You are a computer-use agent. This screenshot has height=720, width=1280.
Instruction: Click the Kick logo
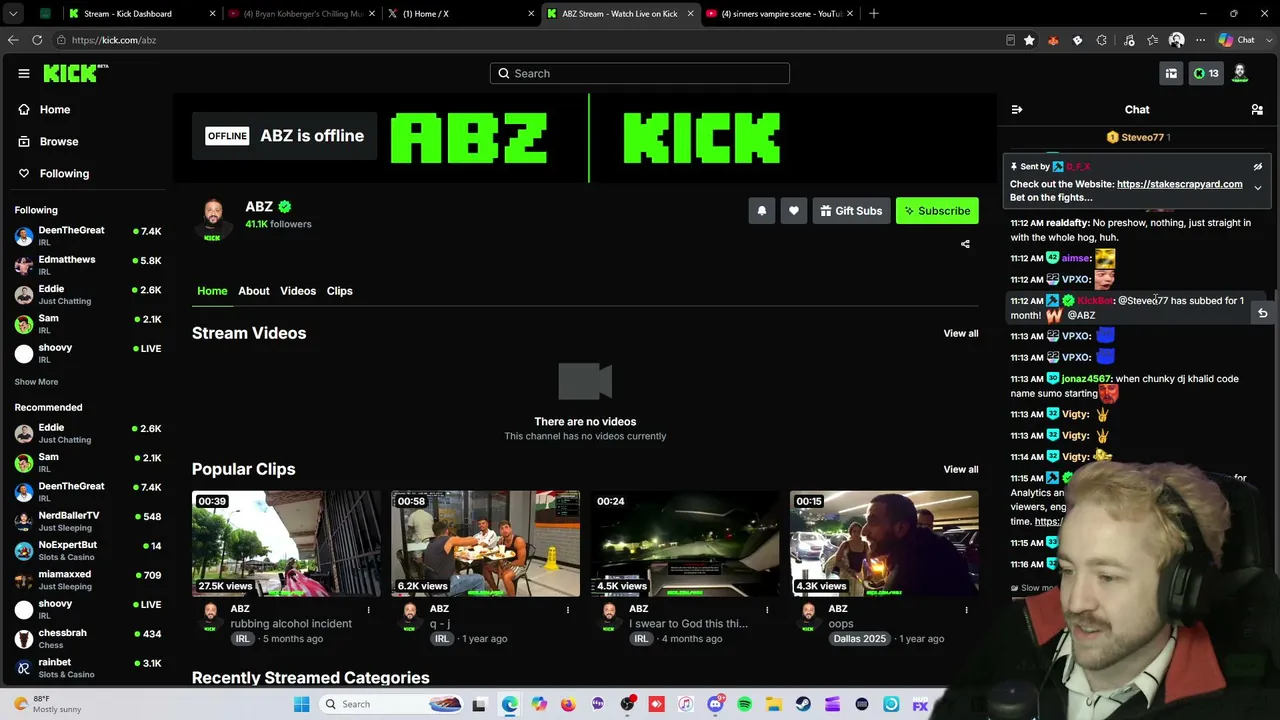pos(75,73)
